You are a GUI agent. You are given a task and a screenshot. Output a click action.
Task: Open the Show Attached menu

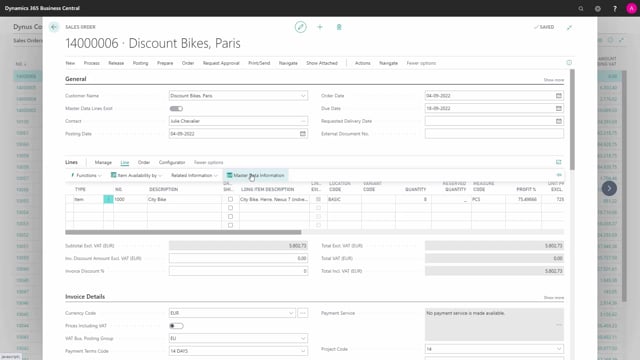(x=322, y=63)
